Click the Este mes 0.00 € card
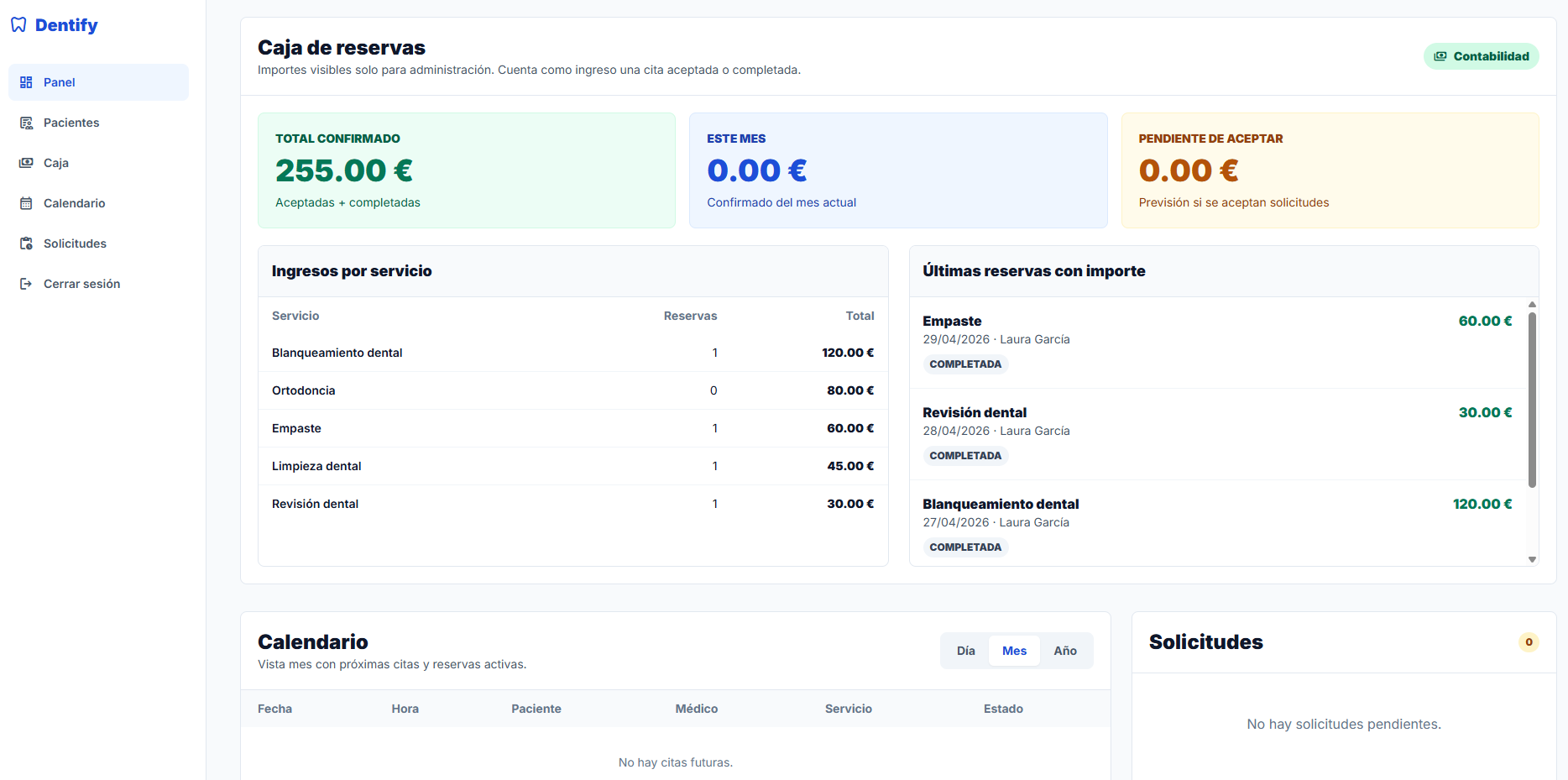 pyautogui.click(x=898, y=170)
